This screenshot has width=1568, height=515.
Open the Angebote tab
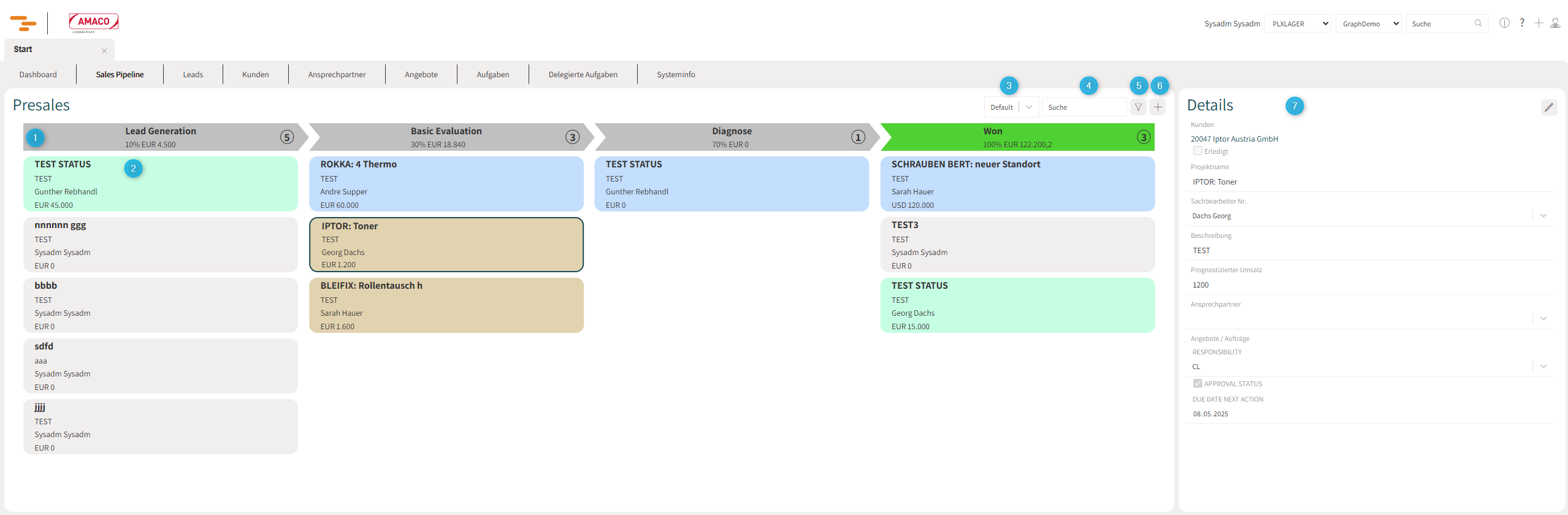point(421,75)
